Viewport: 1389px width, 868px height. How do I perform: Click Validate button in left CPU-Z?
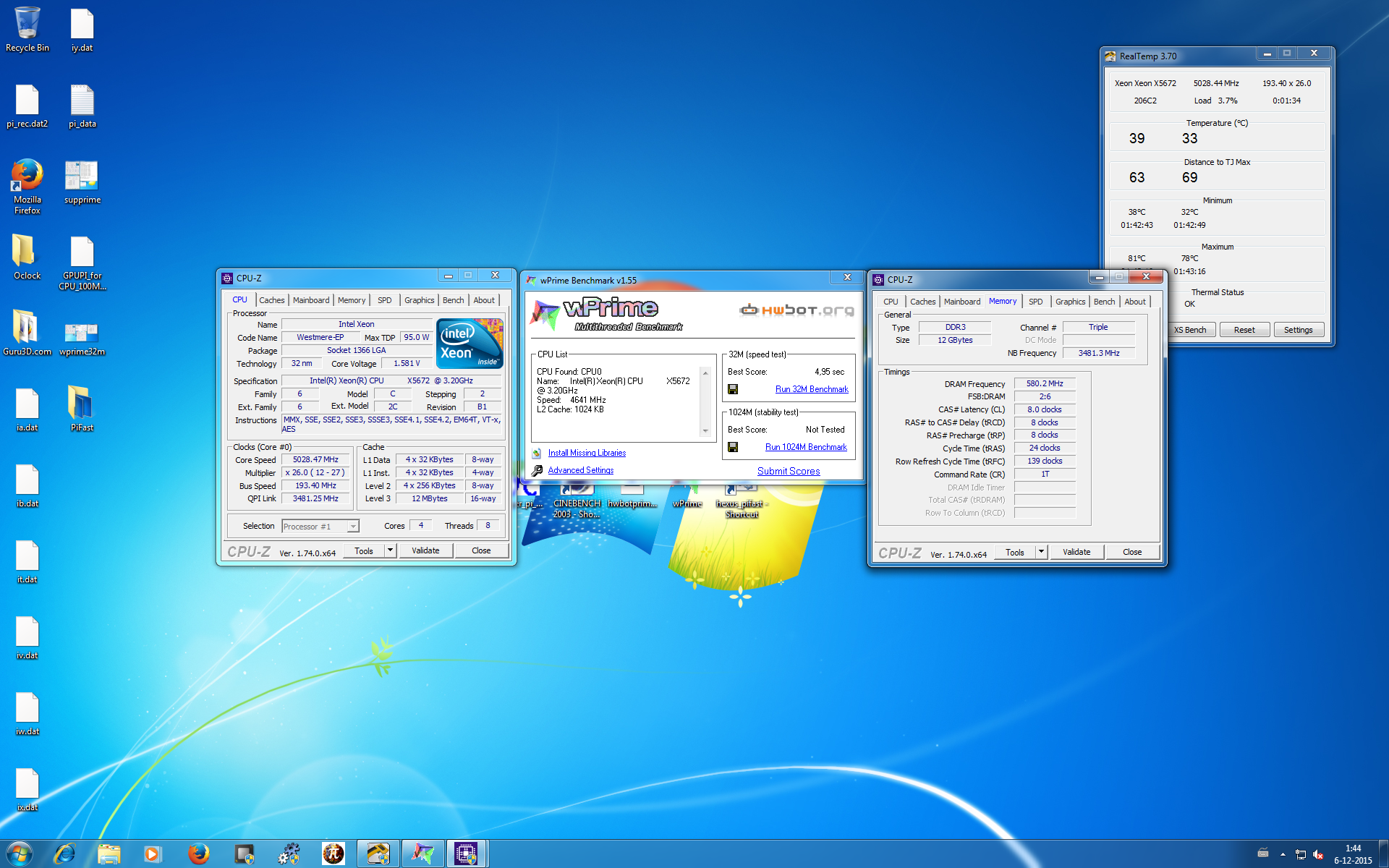point(425,550)
